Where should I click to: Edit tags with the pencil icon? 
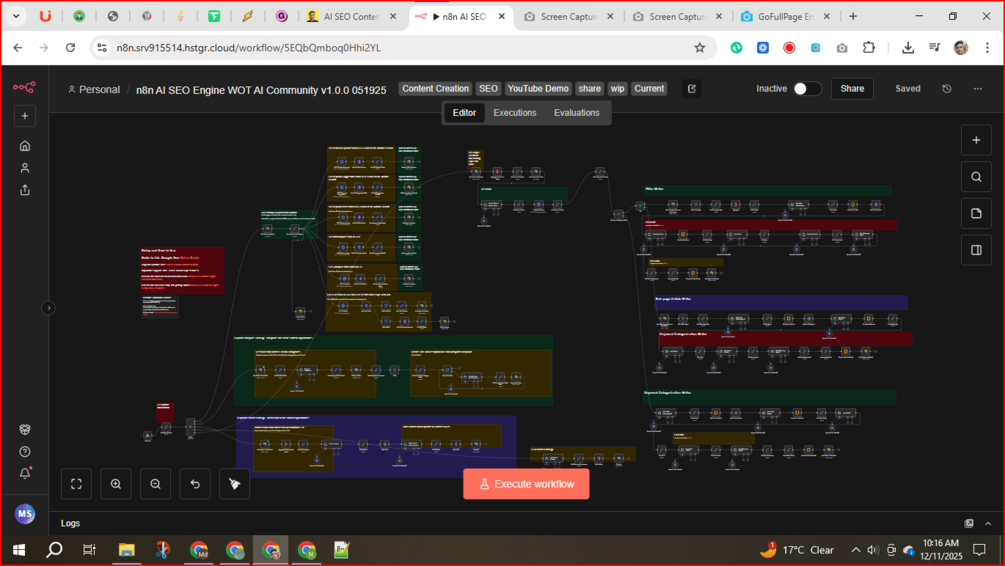click(692, 88)
